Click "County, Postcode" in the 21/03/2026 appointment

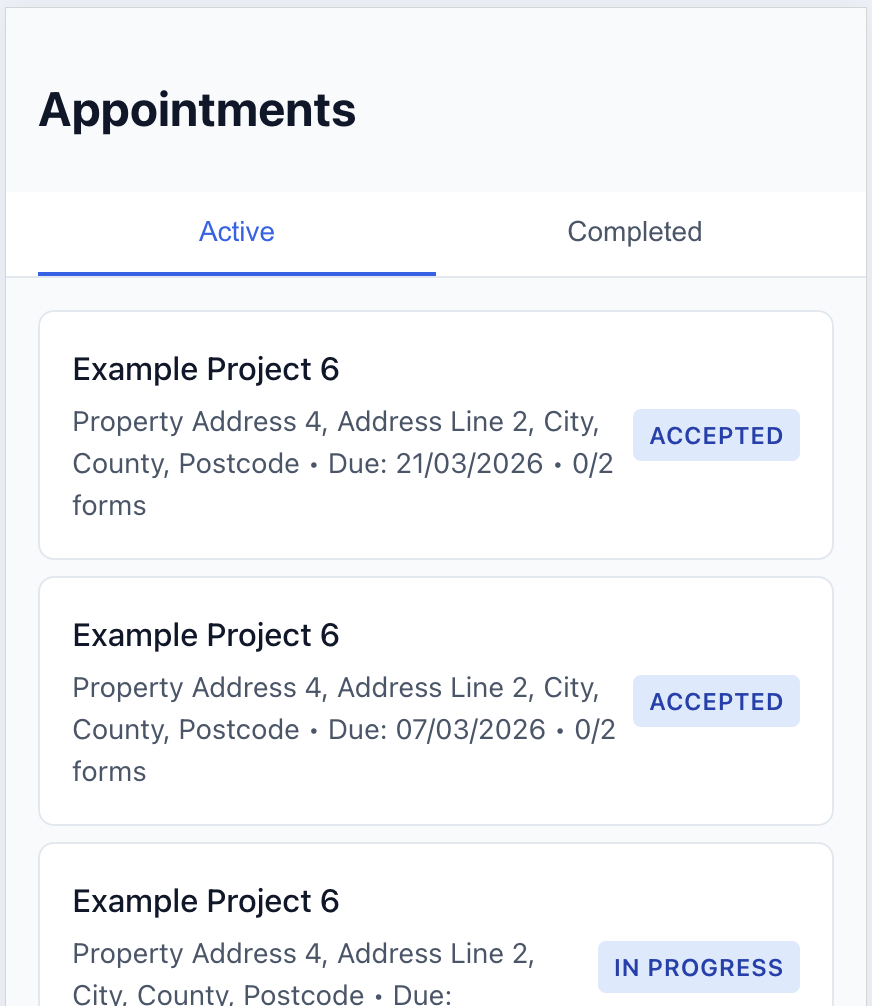(x=186, y=464)
